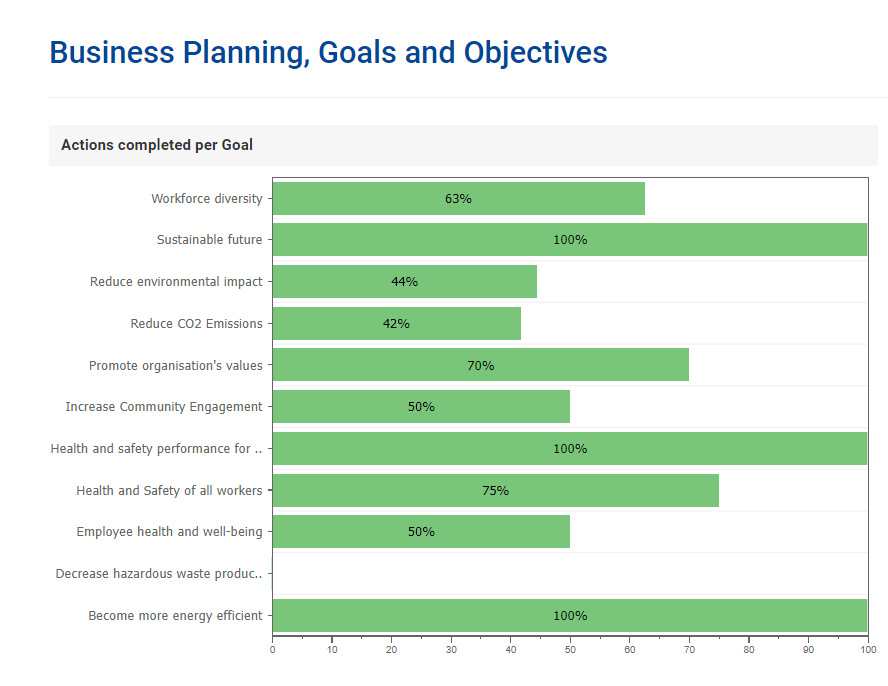Click the 75% value label in the chart
The width and height of the screenshot is (888, 686).
point(495,490)
